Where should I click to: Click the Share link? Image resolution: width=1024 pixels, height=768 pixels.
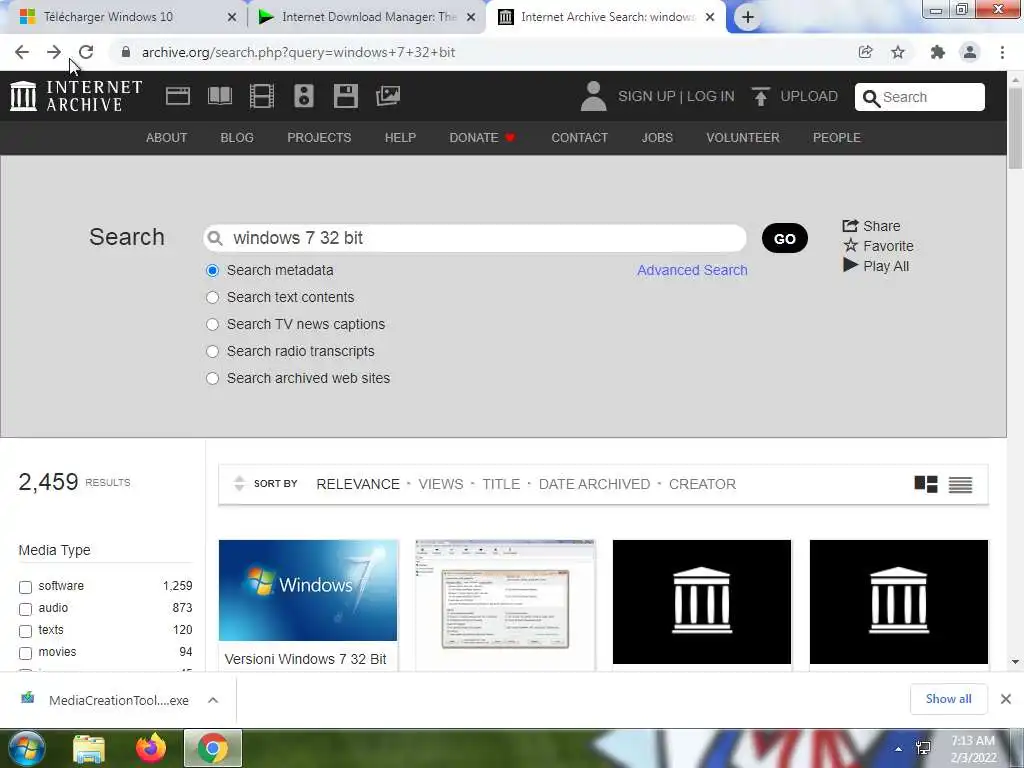point(871,226)
